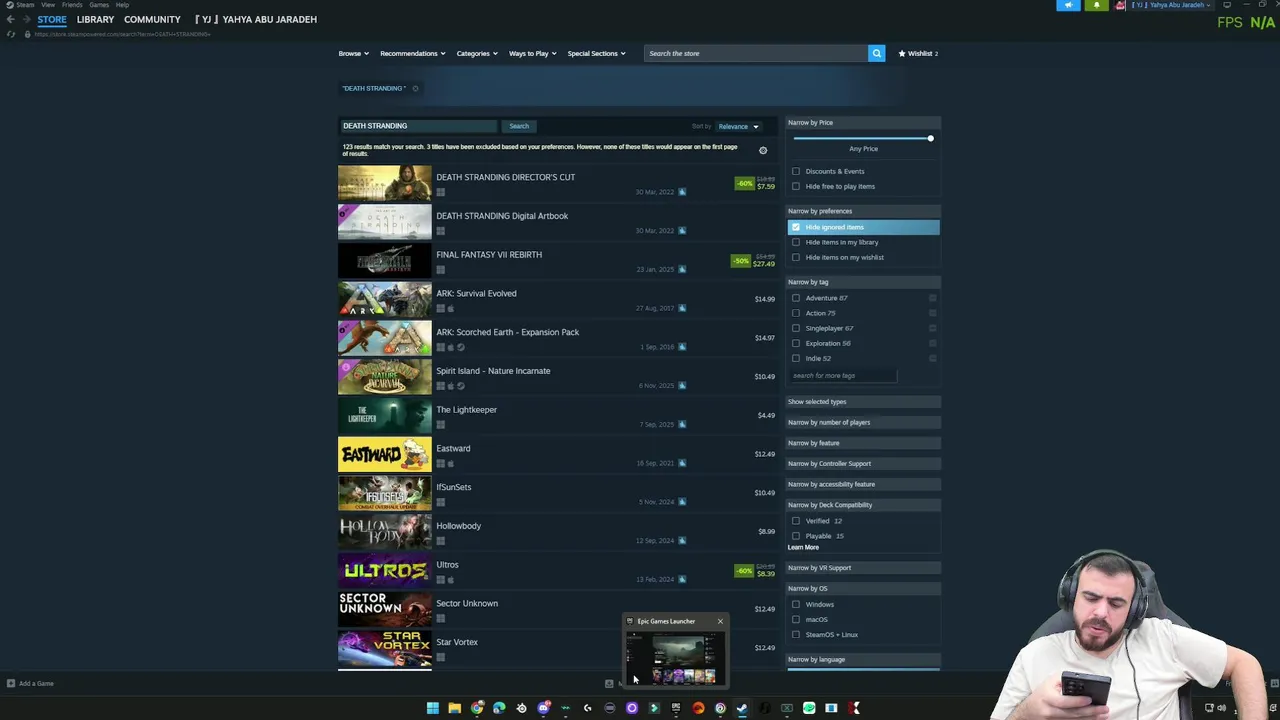This screenshot has width=1280, height=720.
Task: Click the Add a Game plus icon
Action: (11, 684)
